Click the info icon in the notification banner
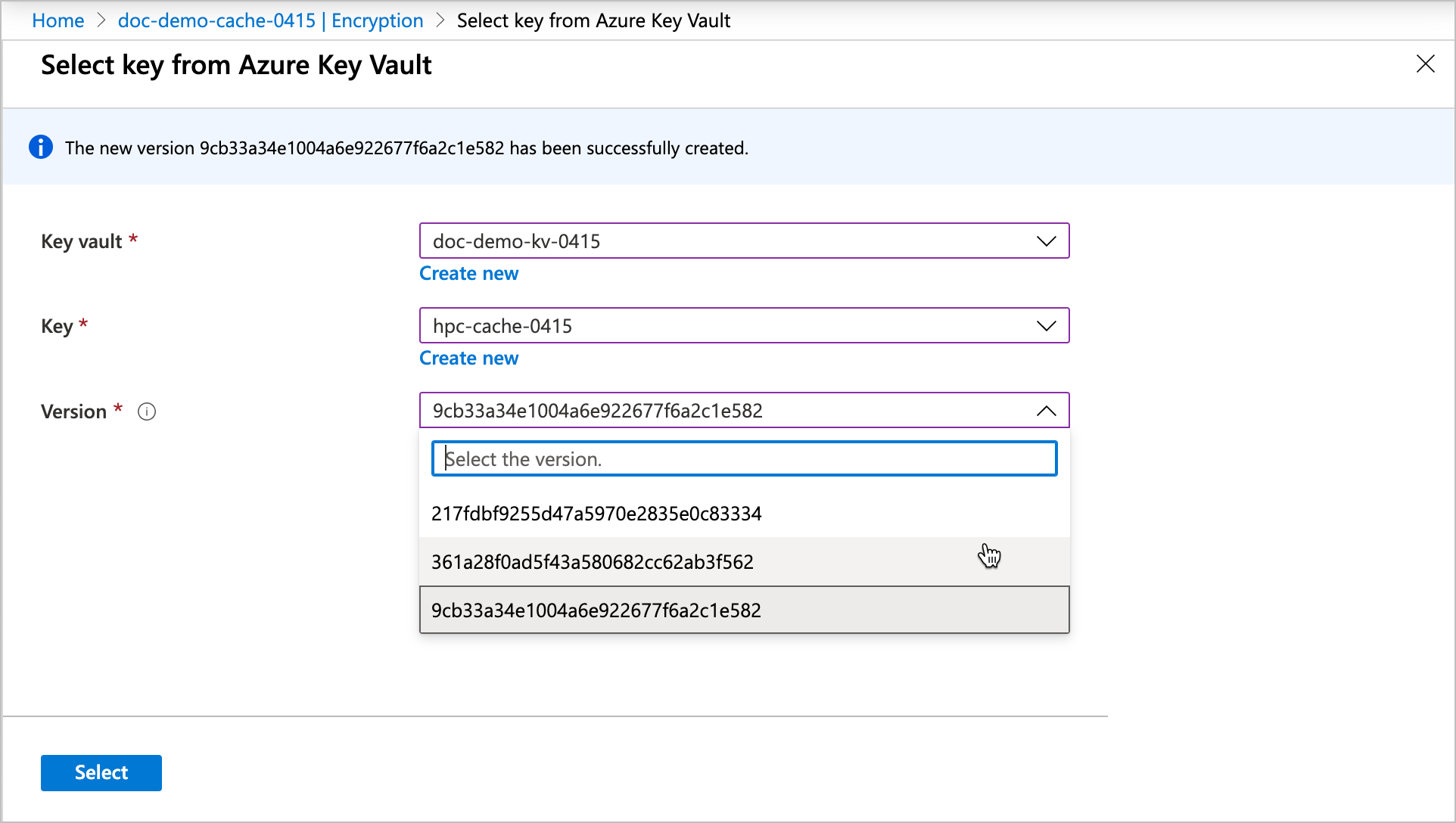 tap(41, 147)
